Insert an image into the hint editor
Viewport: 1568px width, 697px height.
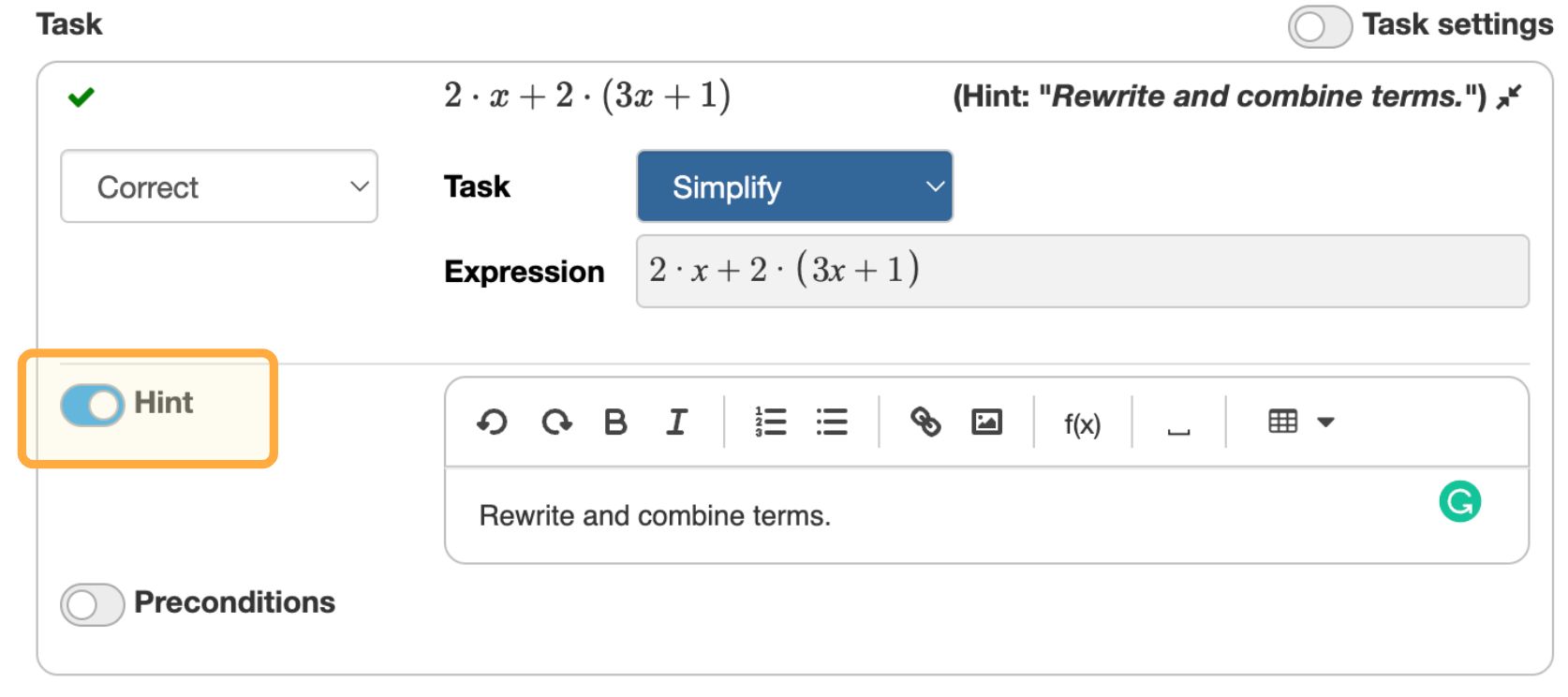(987, 422)
